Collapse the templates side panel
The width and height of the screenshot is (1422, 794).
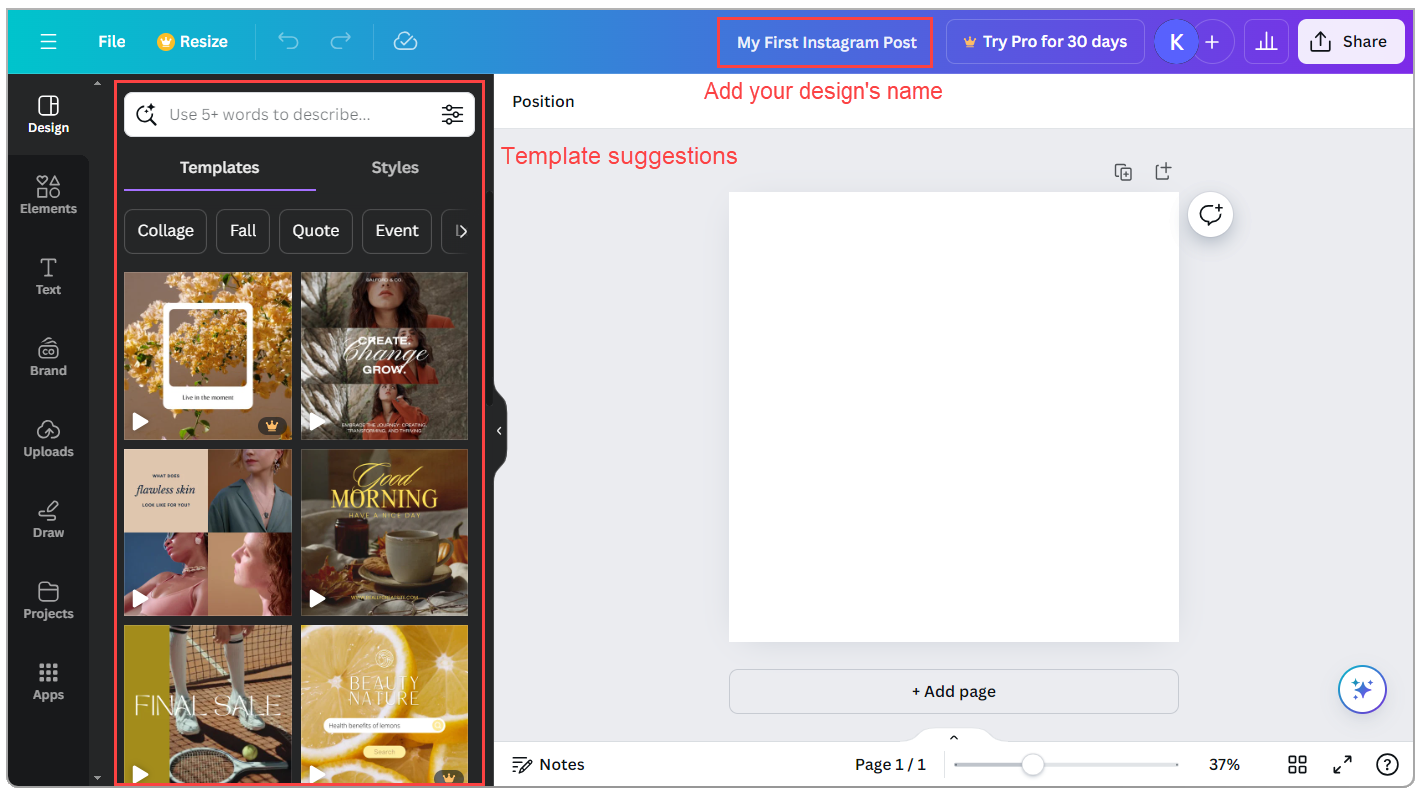[x=499, y=430]
